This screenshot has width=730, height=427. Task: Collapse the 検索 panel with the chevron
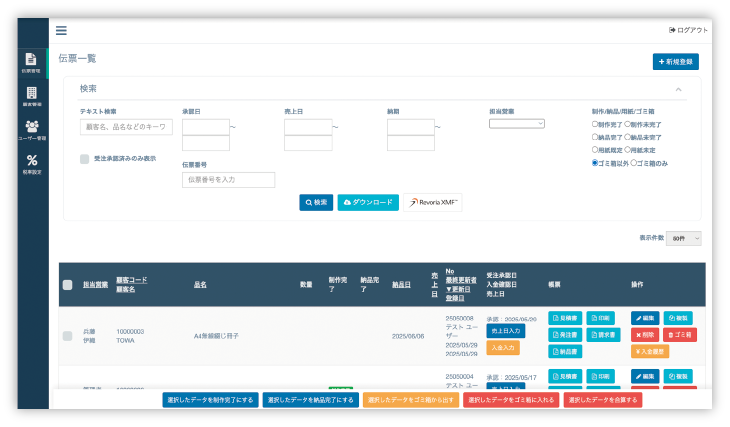point(680,90)
